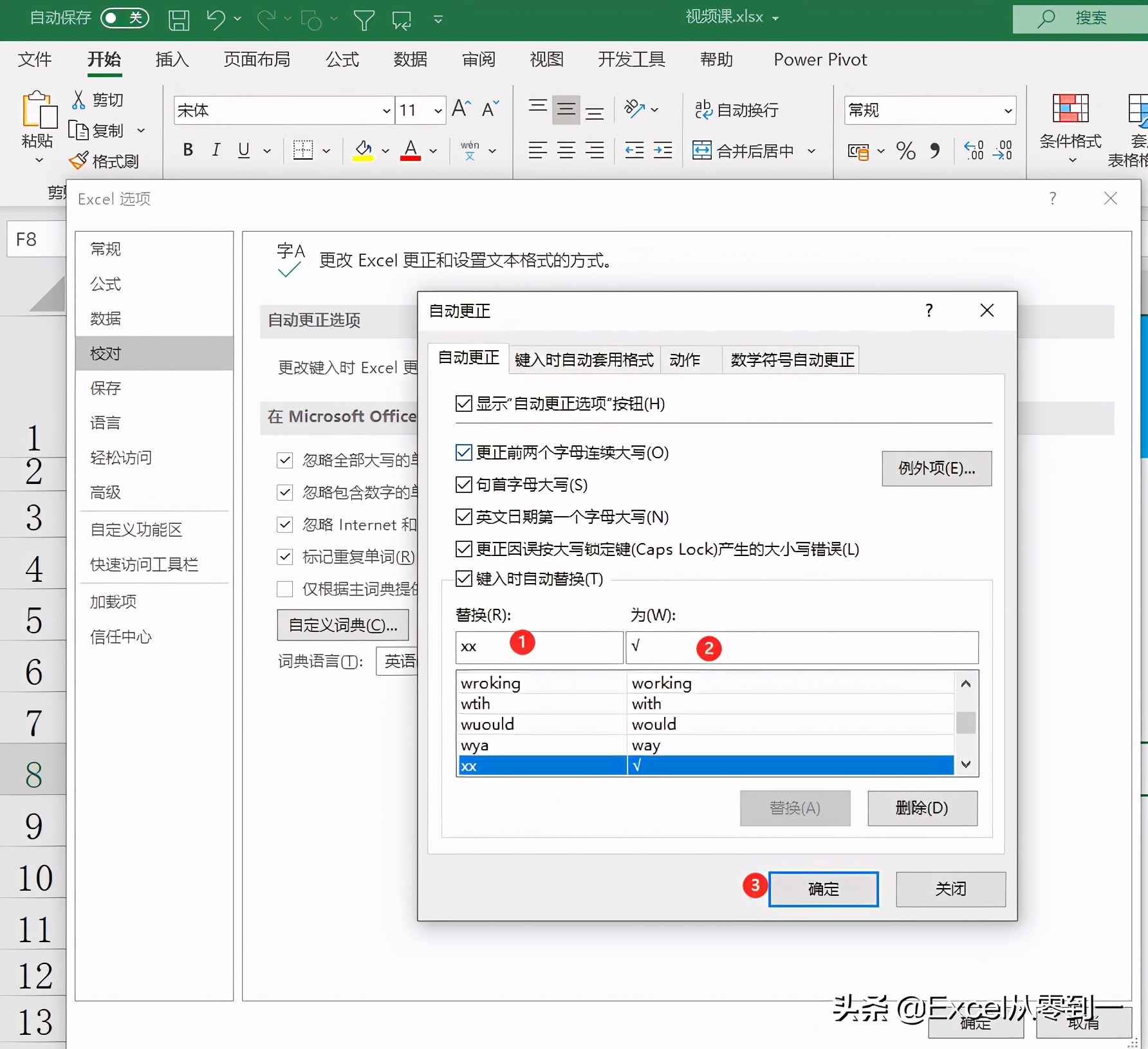1148x1049 pixels.
Task: Open the 插入 ribbon tab
Action: click(x=172, y=60)
